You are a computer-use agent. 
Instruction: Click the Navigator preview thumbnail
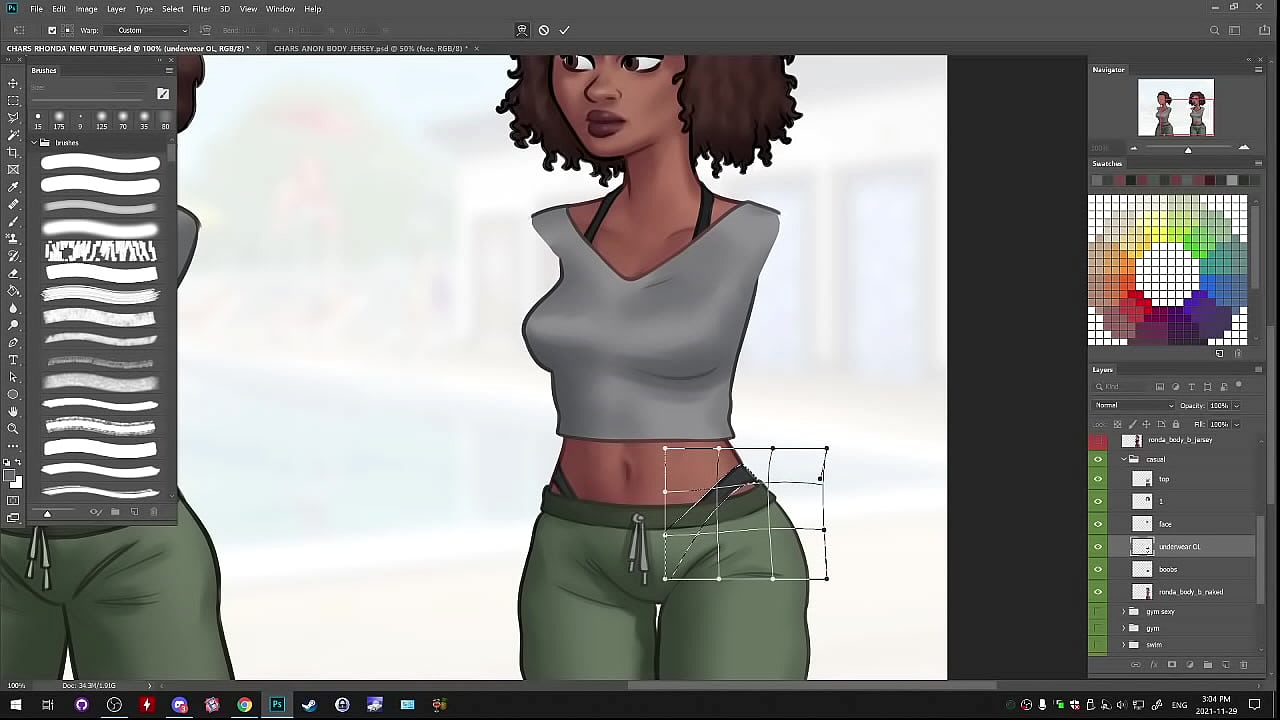pos(1176,108)
